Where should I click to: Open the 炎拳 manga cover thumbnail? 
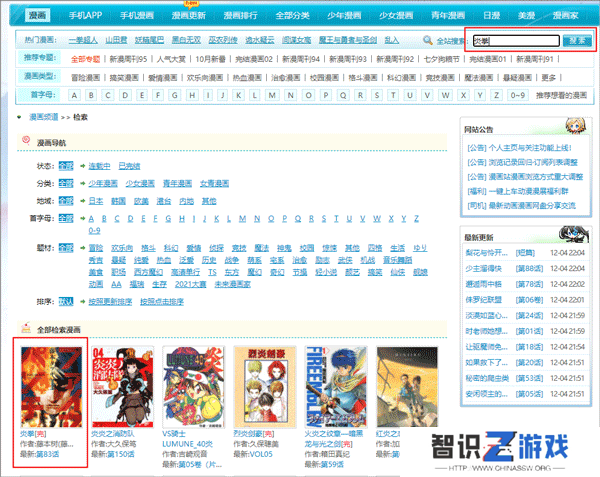click(51, 387)
